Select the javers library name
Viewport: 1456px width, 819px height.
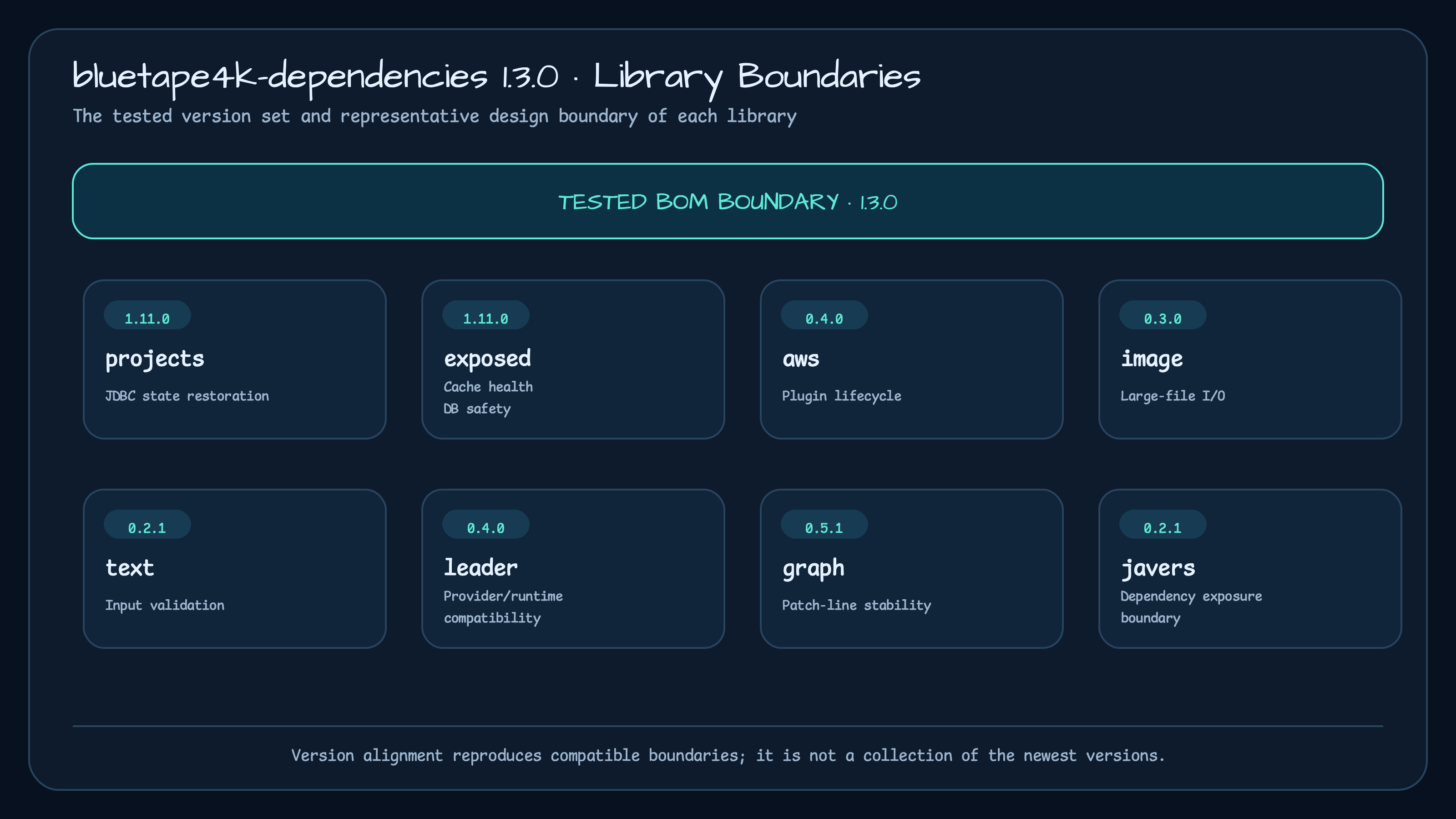click(x=1158, y=569)
